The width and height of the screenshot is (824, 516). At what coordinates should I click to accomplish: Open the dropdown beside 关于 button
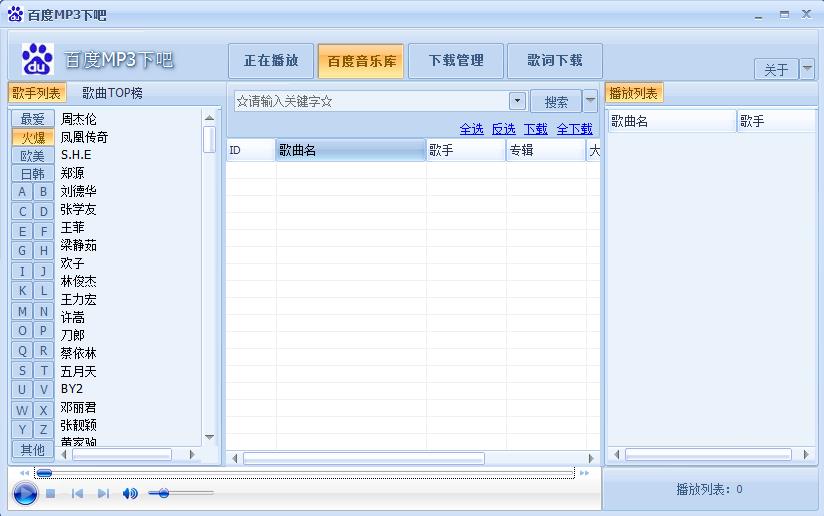pyautogui.click(x=807, y=69)
